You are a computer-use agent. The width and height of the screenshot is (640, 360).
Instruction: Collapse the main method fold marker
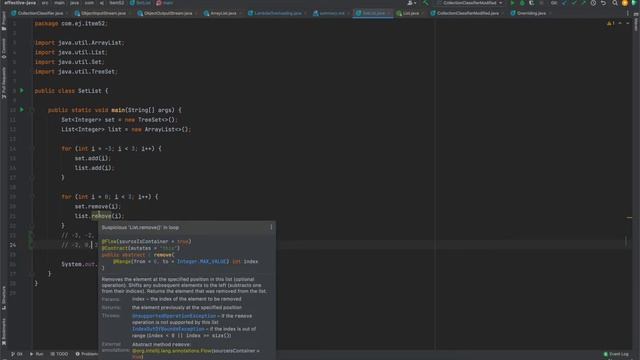coord(31,110)
